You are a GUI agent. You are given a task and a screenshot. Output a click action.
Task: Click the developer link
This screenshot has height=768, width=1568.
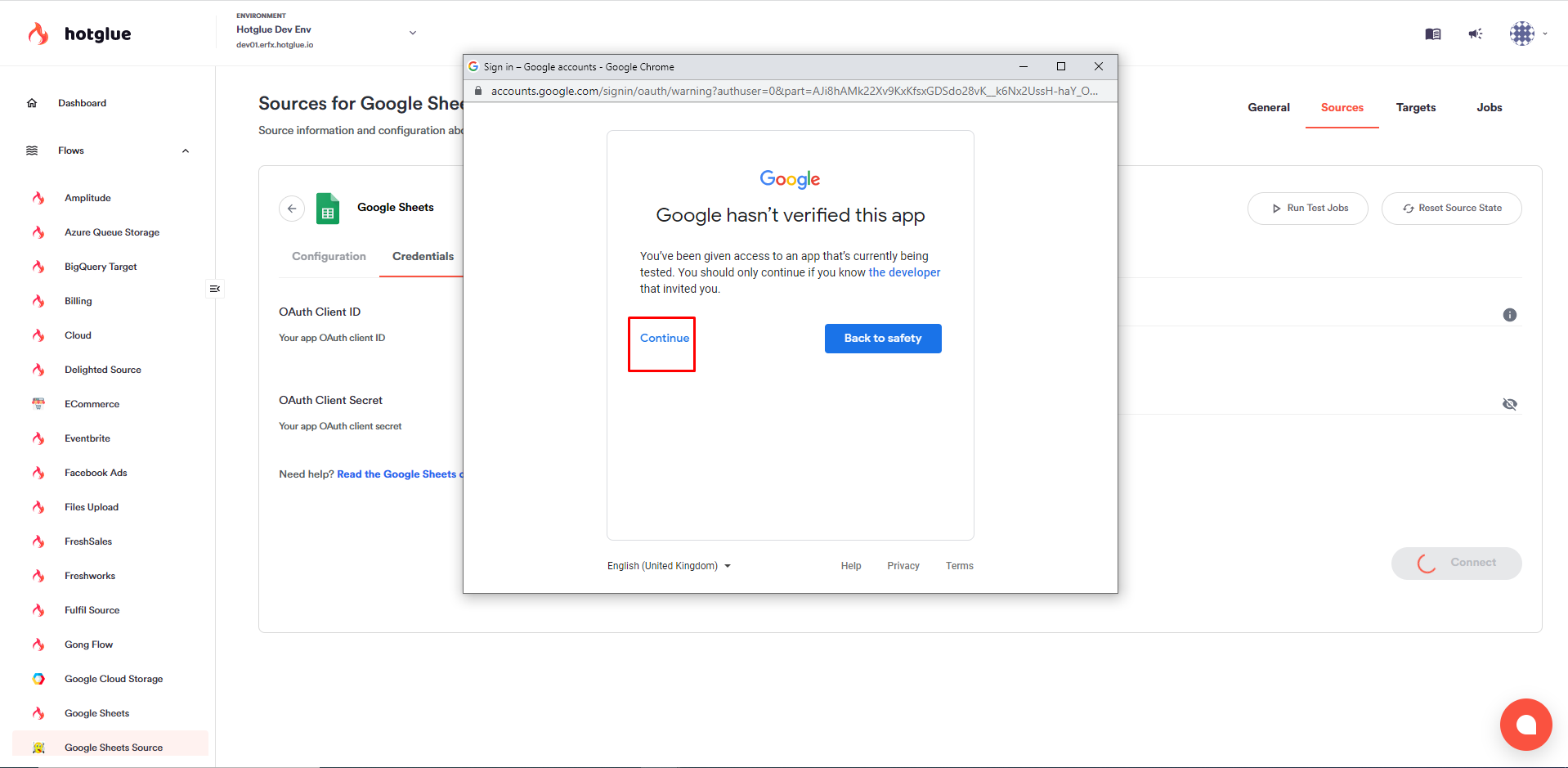(x=904, y=272)
